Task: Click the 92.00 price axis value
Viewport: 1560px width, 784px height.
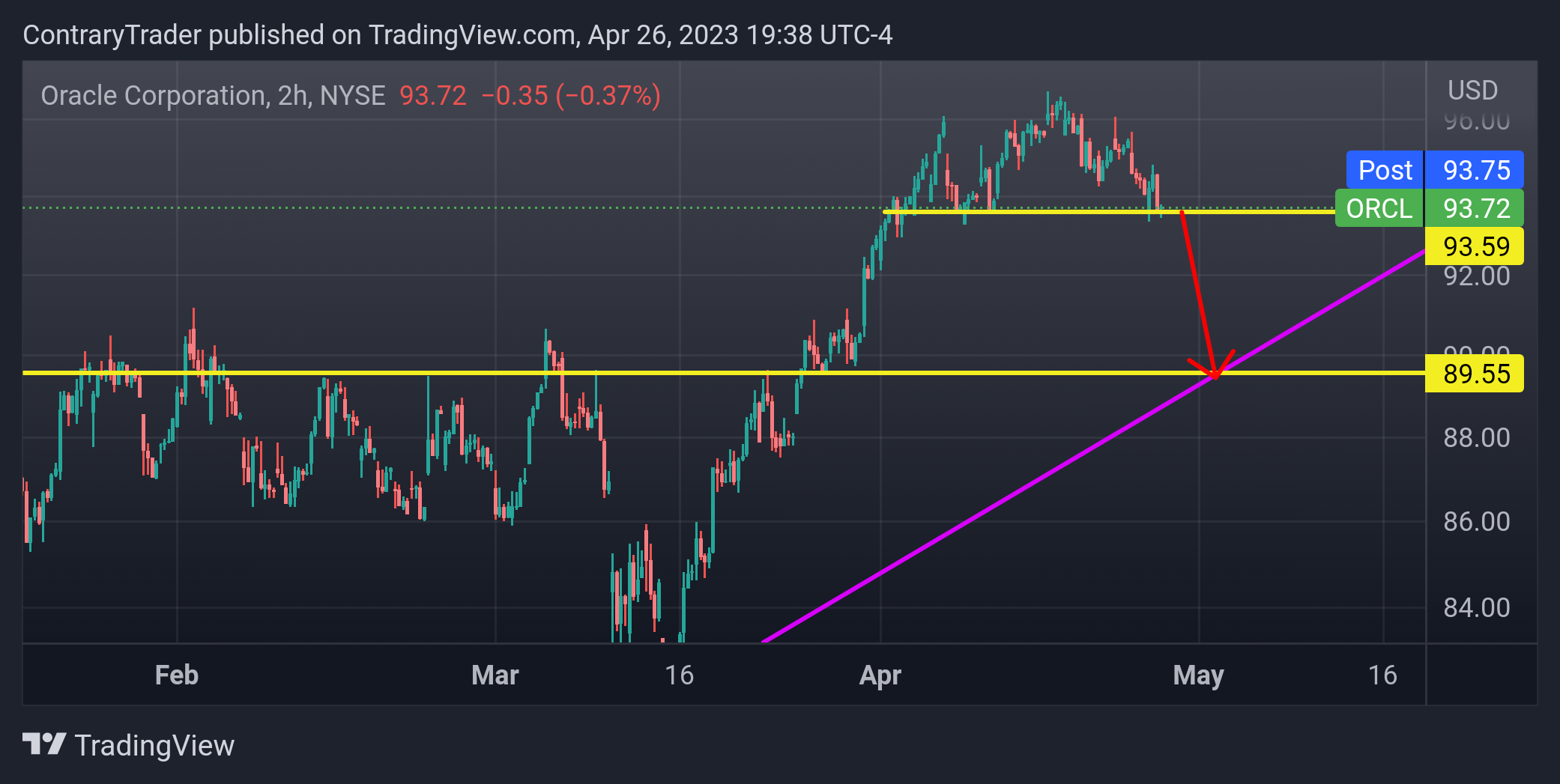Action: click(1477, 276)
